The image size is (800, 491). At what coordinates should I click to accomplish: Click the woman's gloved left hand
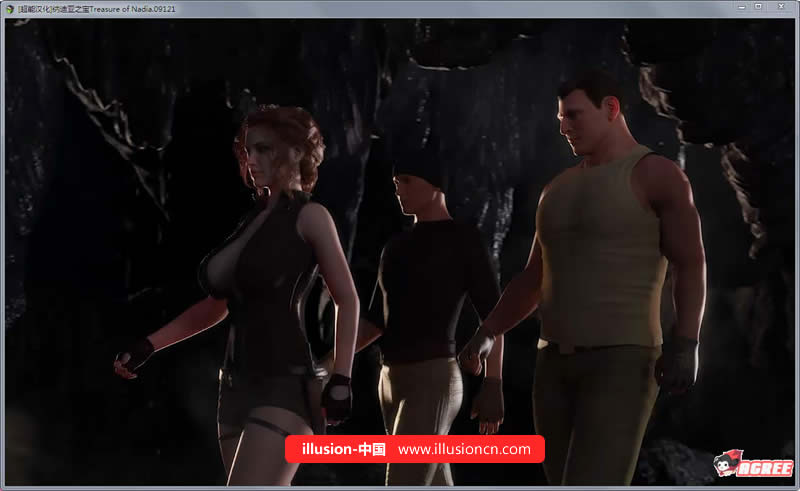pyautogui.click(x=336, y=398)
